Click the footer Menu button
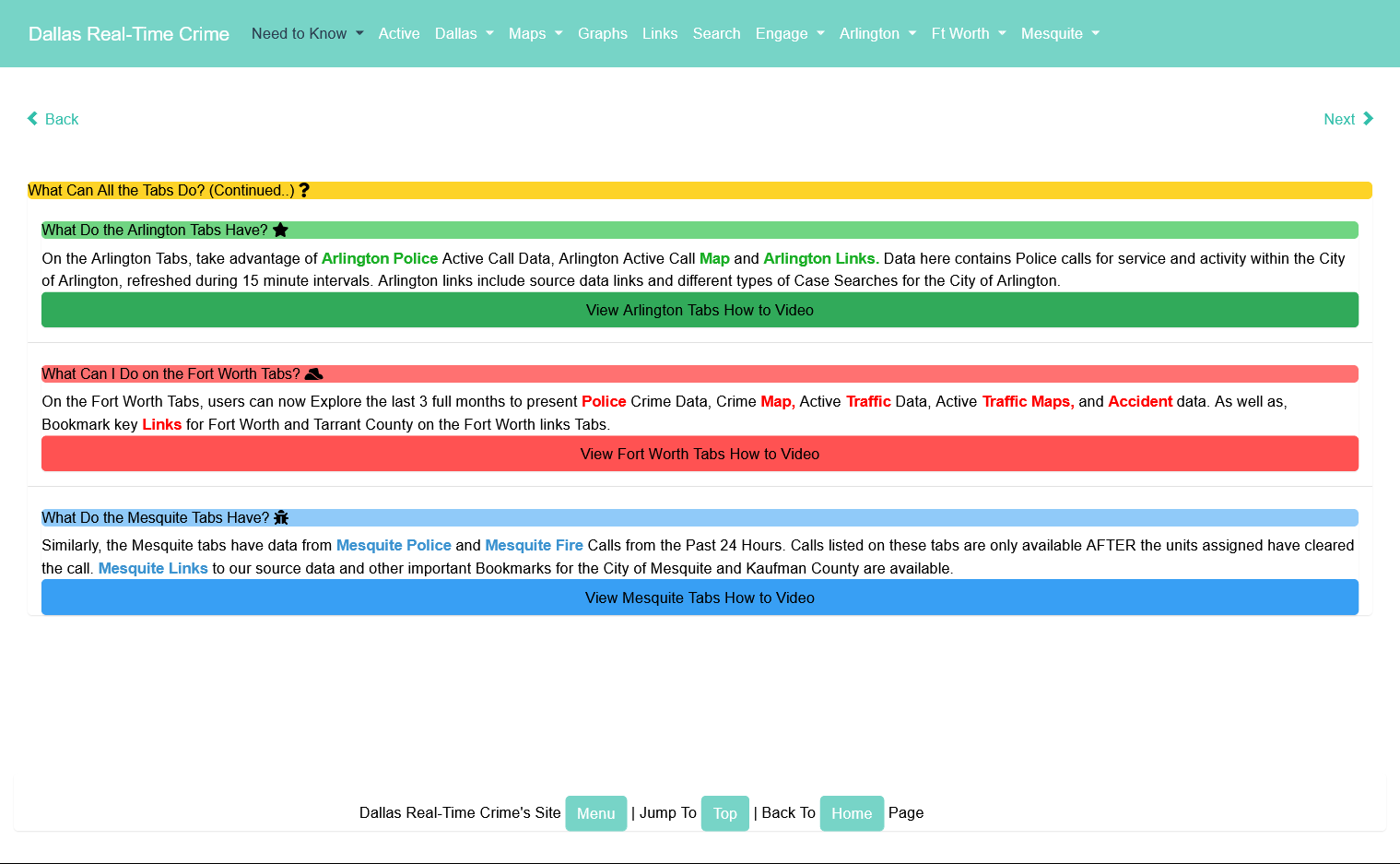The width and height of the screenshot is (1400, 864). click(595, 813)
